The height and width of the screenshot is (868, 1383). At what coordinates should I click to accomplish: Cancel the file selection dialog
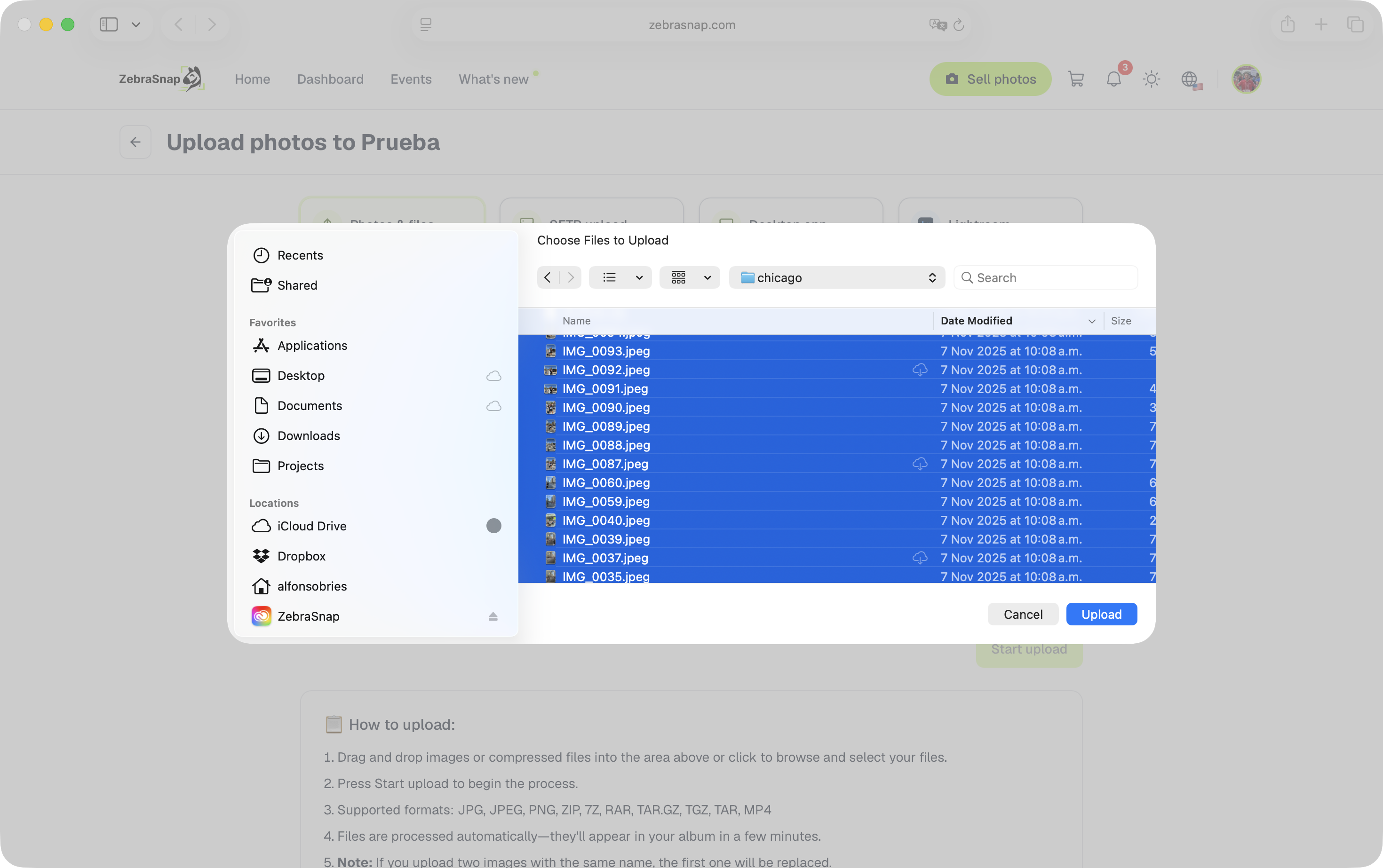point(1023,614)
